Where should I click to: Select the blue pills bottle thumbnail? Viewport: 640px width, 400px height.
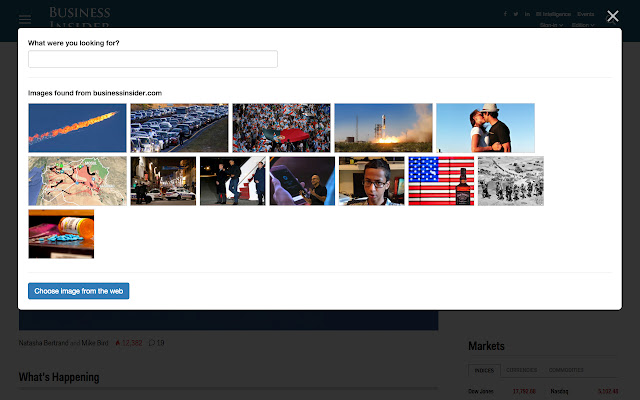click(61, 234)
